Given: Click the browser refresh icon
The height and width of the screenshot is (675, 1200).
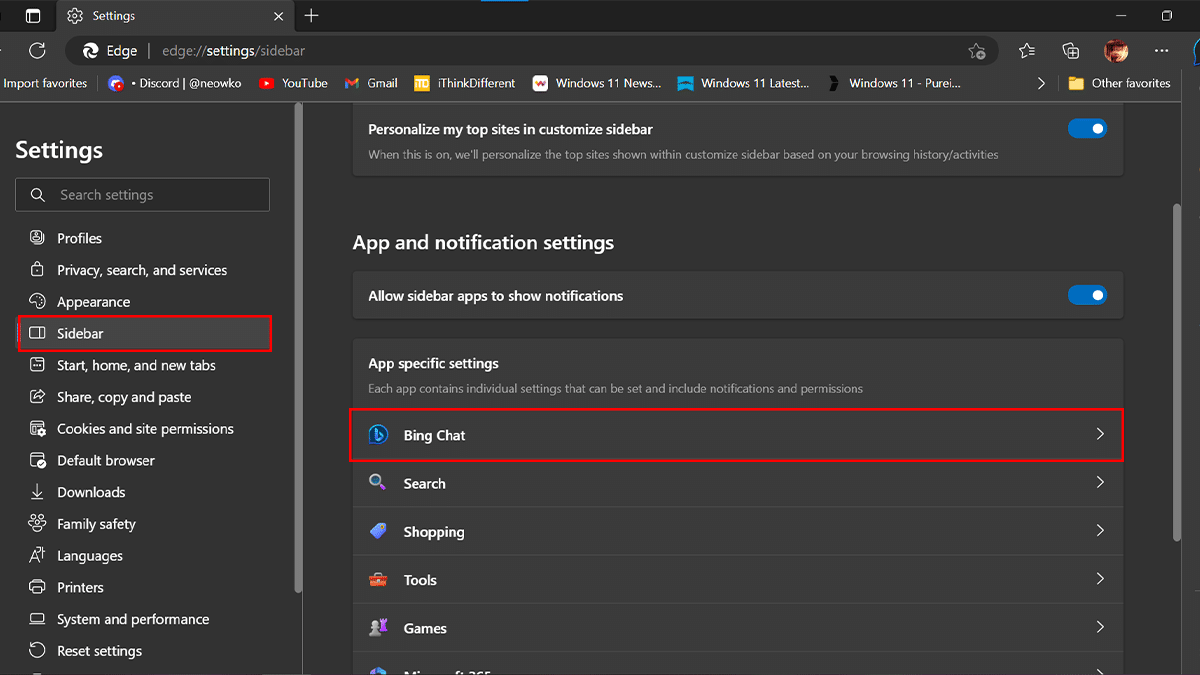Looking at the screenshot, I should (37, 51).
